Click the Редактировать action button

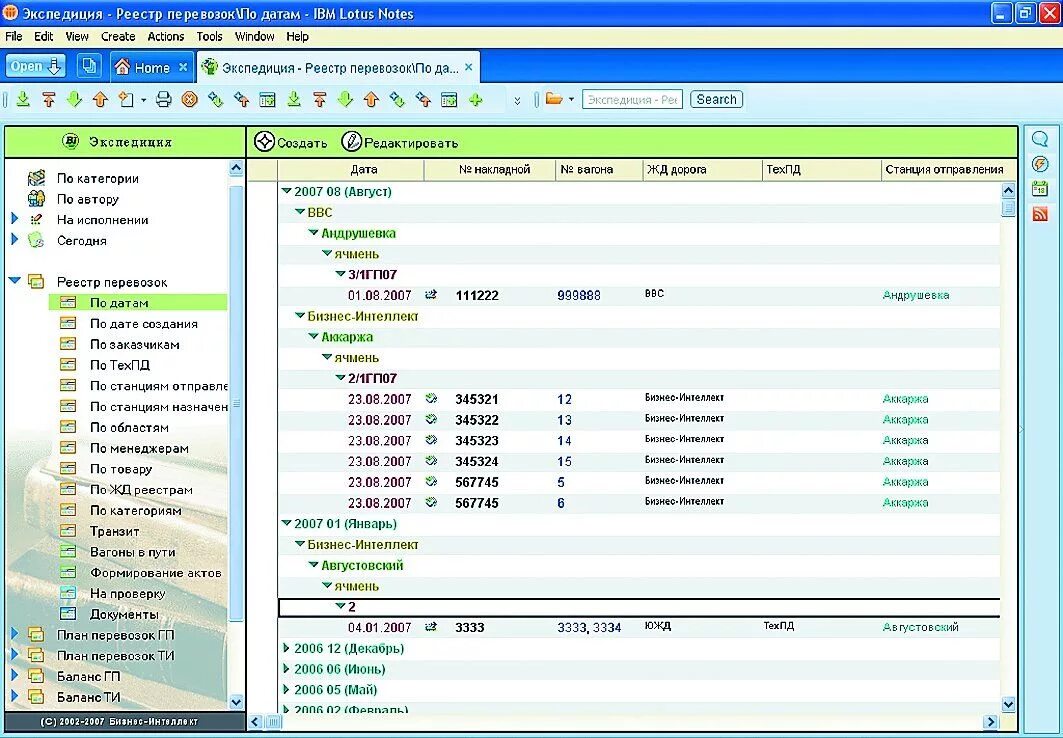(400, 142)
